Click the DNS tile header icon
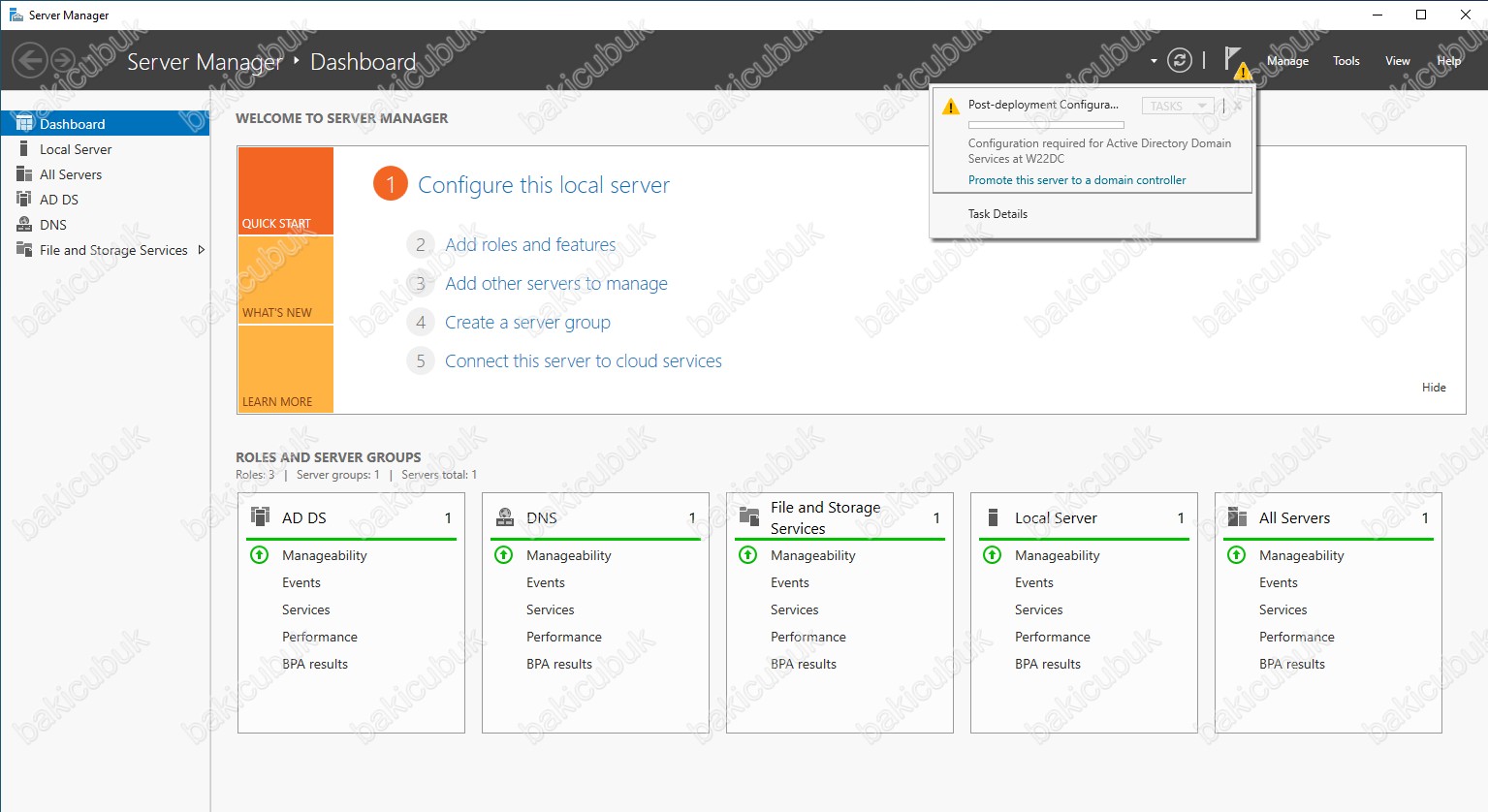This screenshot has height=812, width=1488. (x=504, y=516)
